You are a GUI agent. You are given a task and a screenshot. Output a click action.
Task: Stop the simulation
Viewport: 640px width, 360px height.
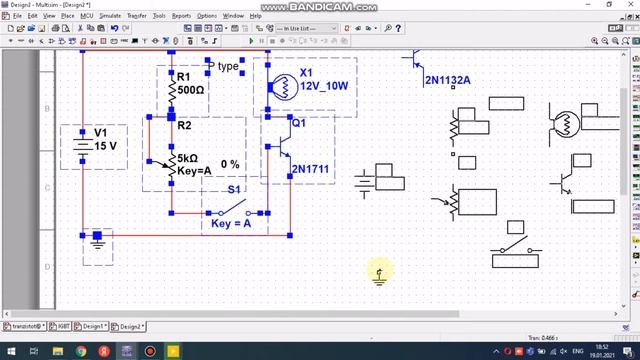272,41
